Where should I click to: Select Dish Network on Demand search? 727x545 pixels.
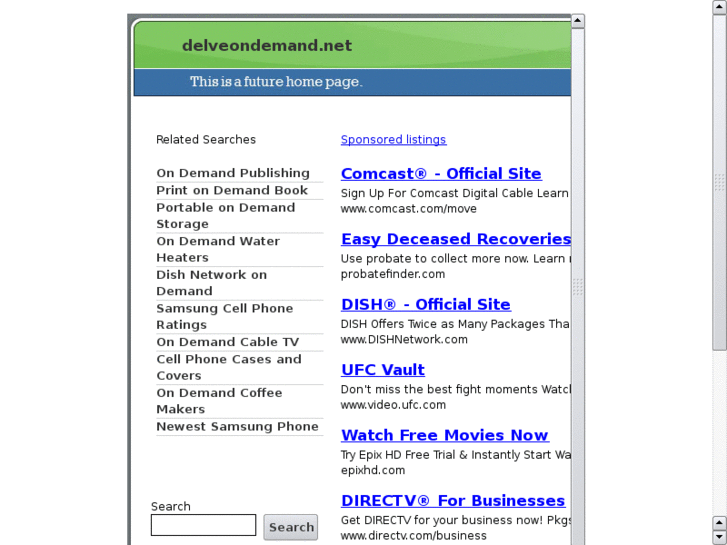coord(211,283)
